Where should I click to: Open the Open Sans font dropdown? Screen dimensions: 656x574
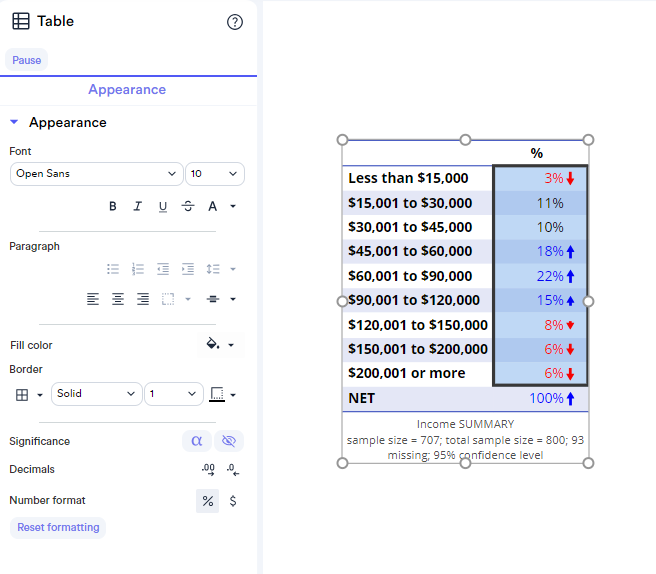(x=97, y=174)
